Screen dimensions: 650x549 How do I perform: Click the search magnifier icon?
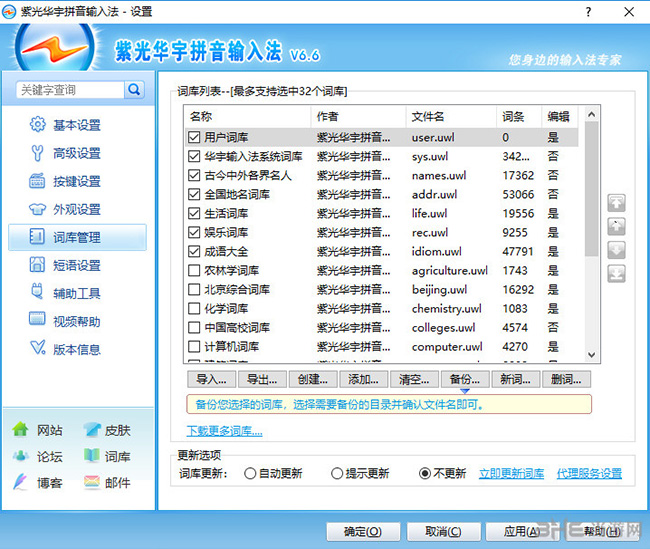coord(134,89)
